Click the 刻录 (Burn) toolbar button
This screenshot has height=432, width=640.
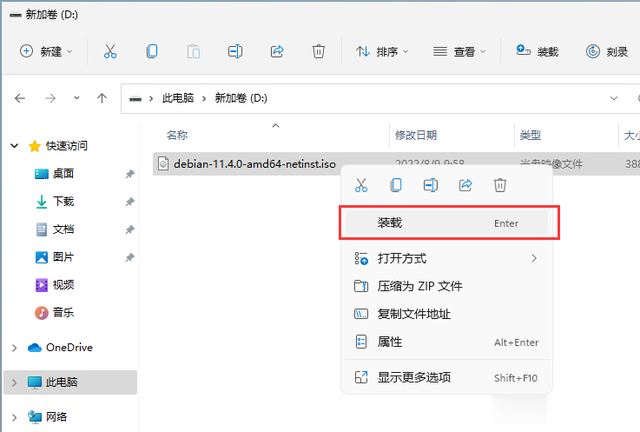point(607,51)
